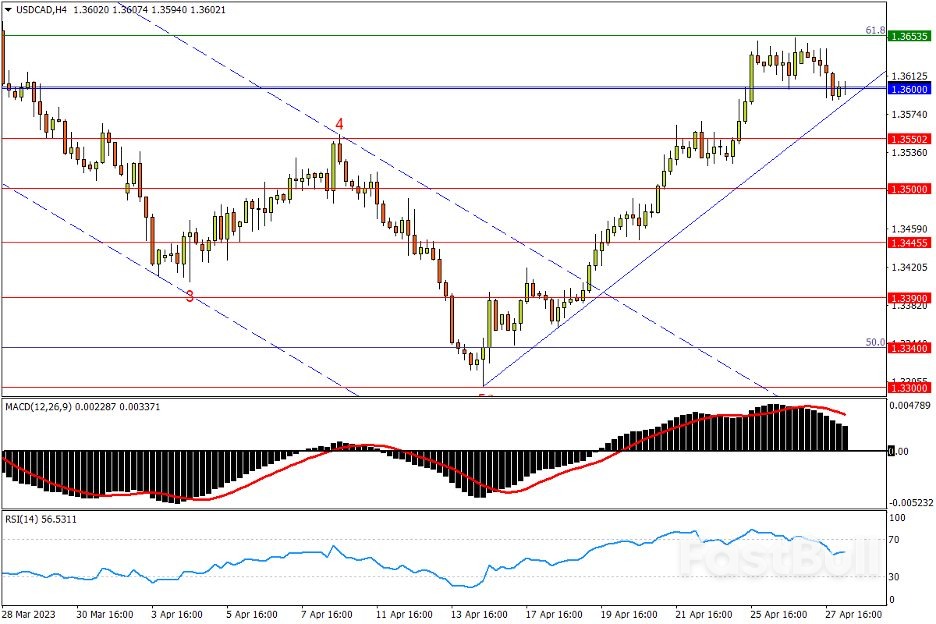
Task: Select the 61.8 Fibonacci level label
Action: pos(874,31)
